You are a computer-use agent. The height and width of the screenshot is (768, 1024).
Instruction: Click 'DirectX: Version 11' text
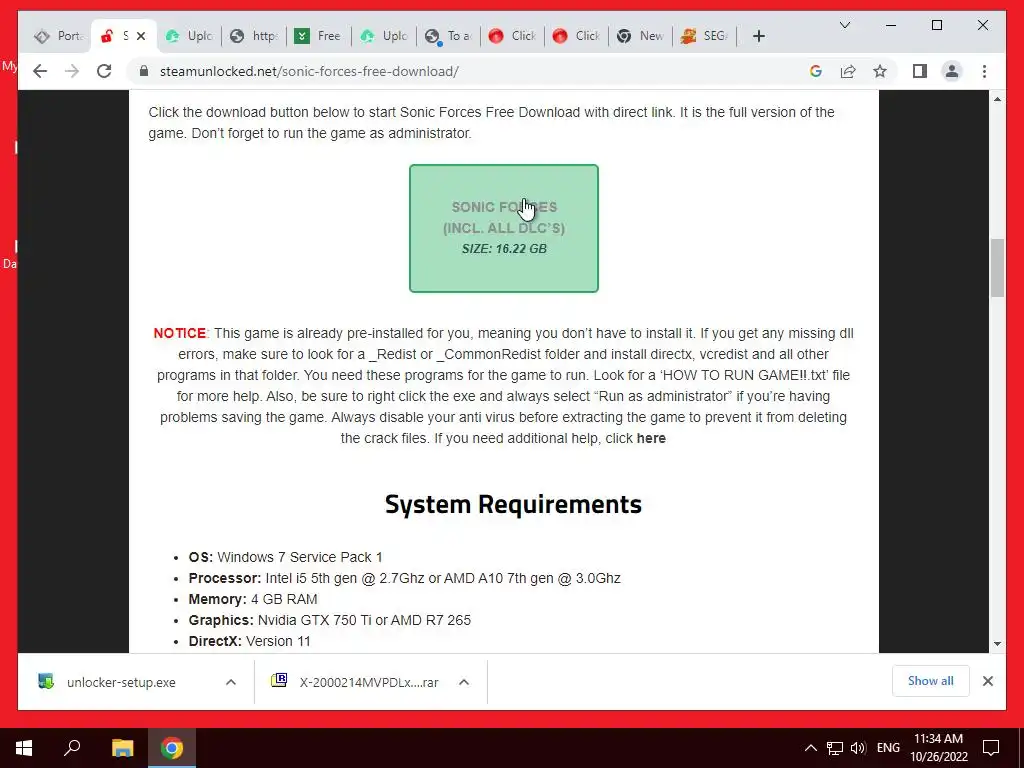coord(249,641)
